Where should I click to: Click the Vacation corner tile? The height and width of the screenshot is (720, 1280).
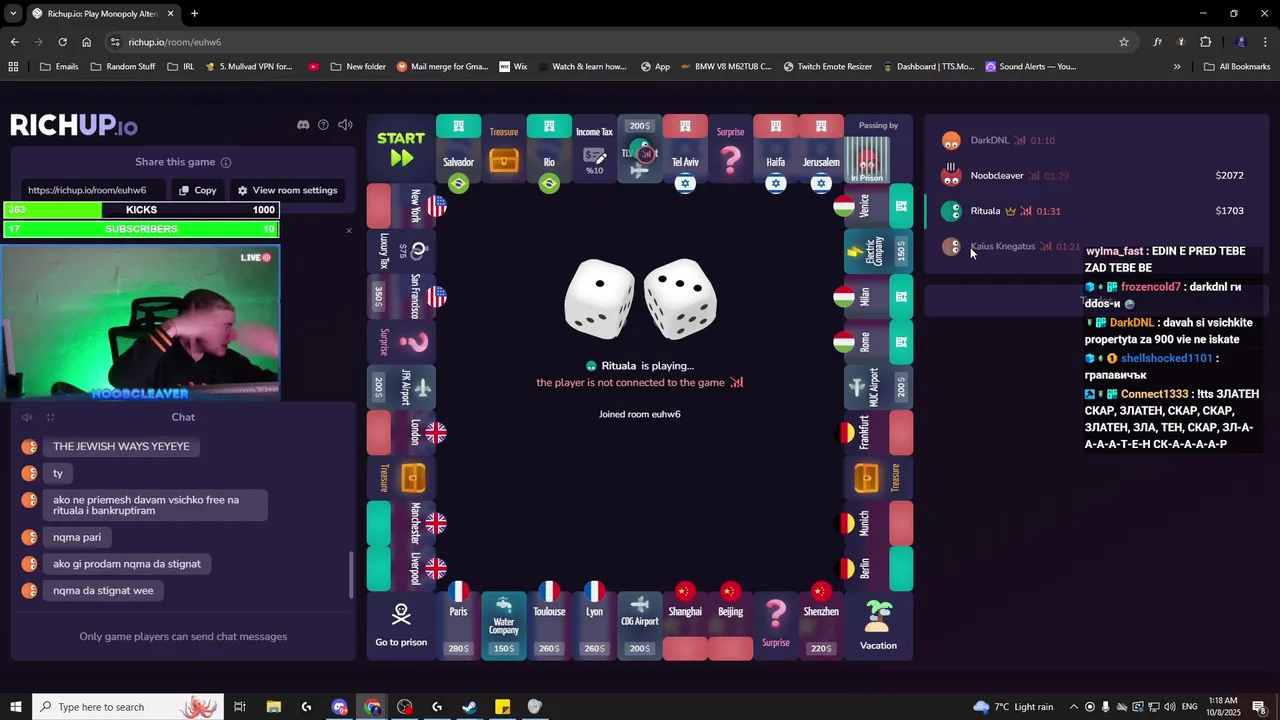[x=878, y=626]
